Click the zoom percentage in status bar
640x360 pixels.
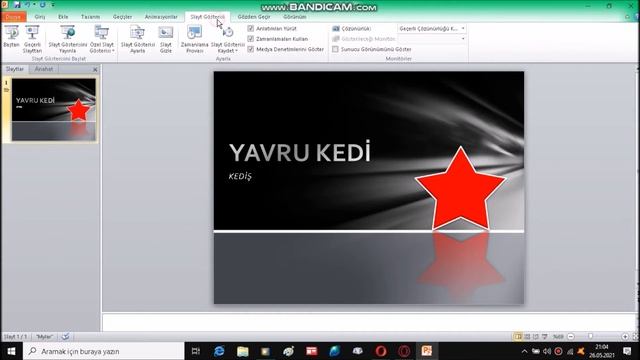[558, 337]
